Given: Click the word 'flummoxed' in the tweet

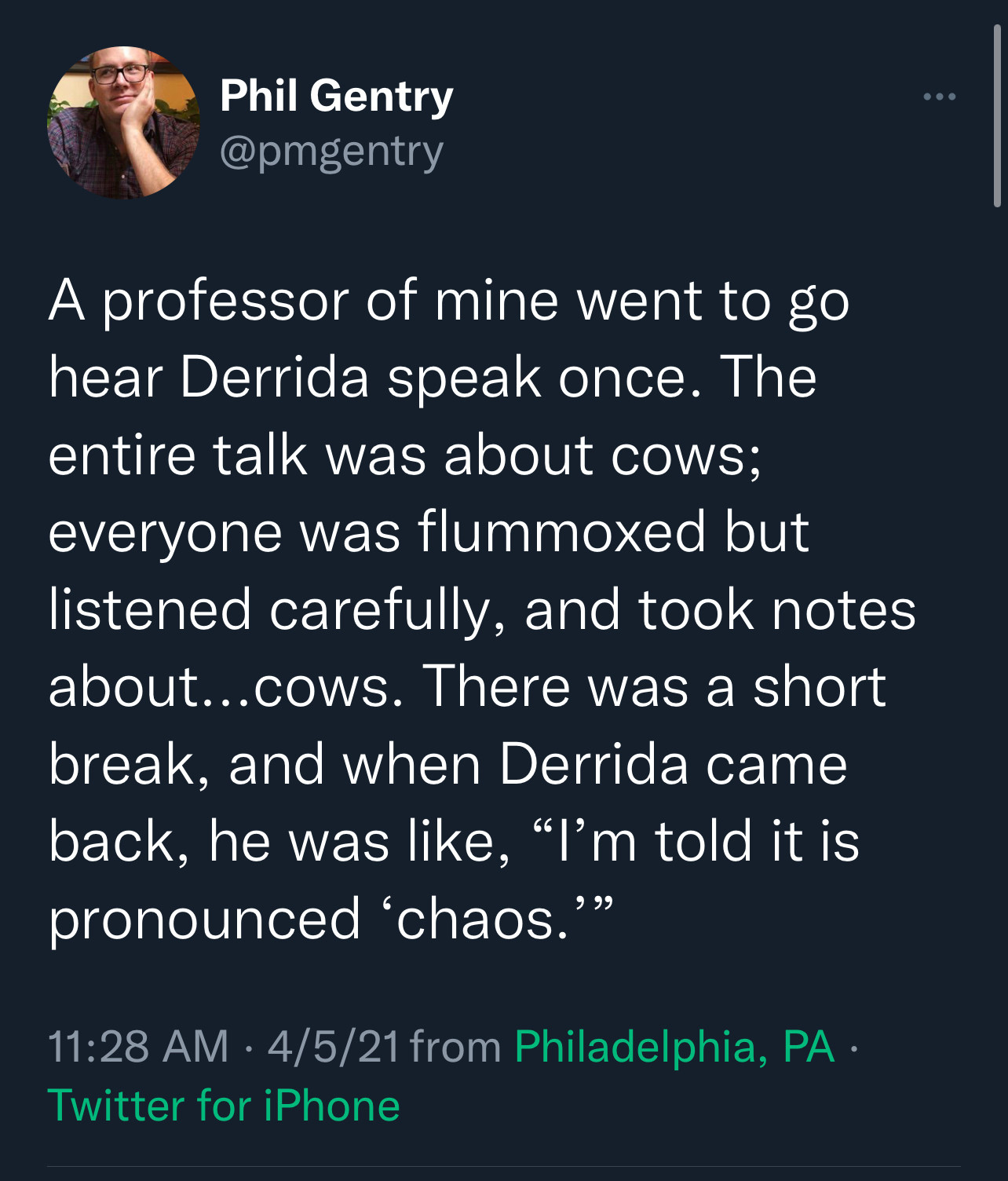Looking at the screenshot, I should (562, 532).
